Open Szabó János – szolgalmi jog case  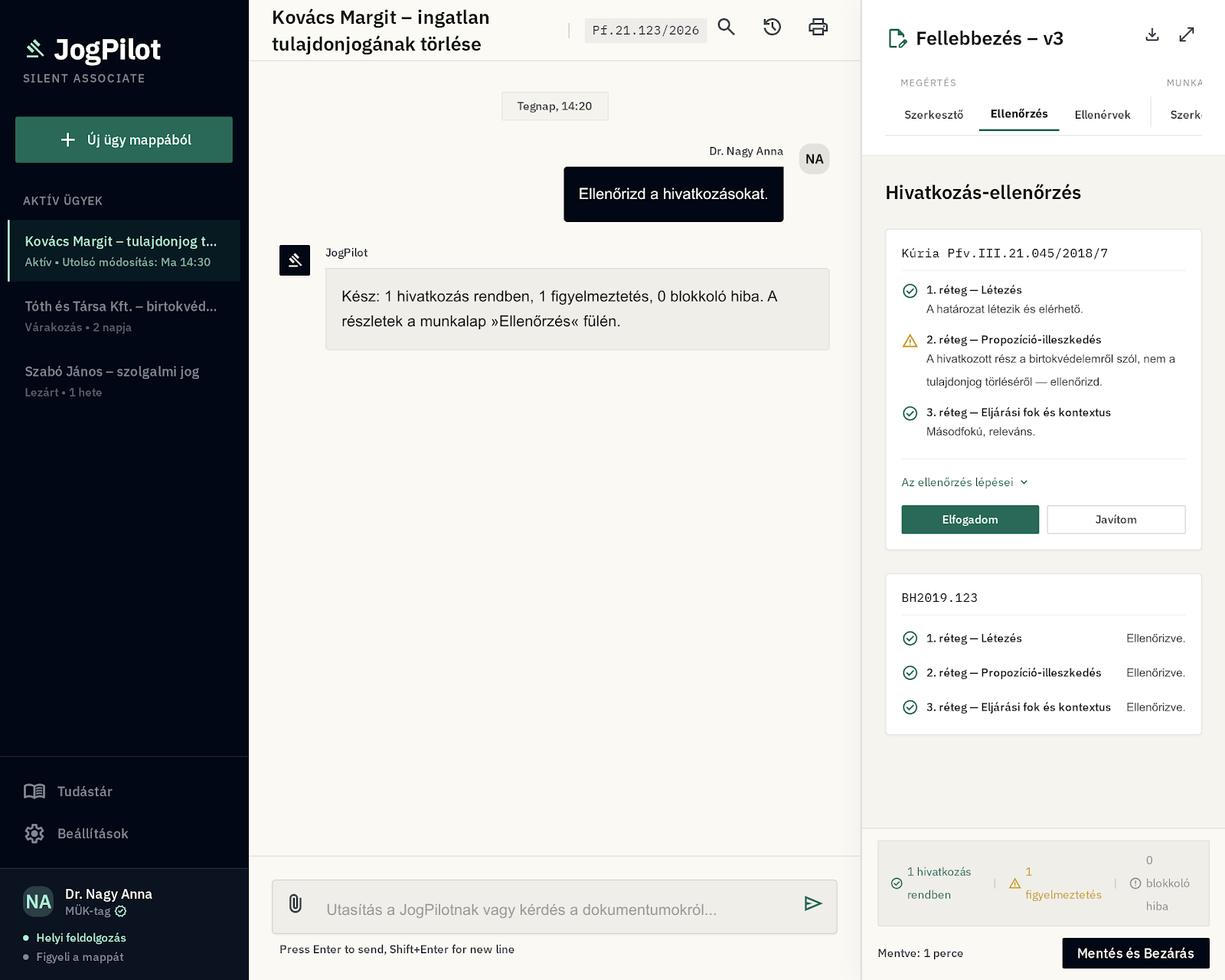point(124,381)
